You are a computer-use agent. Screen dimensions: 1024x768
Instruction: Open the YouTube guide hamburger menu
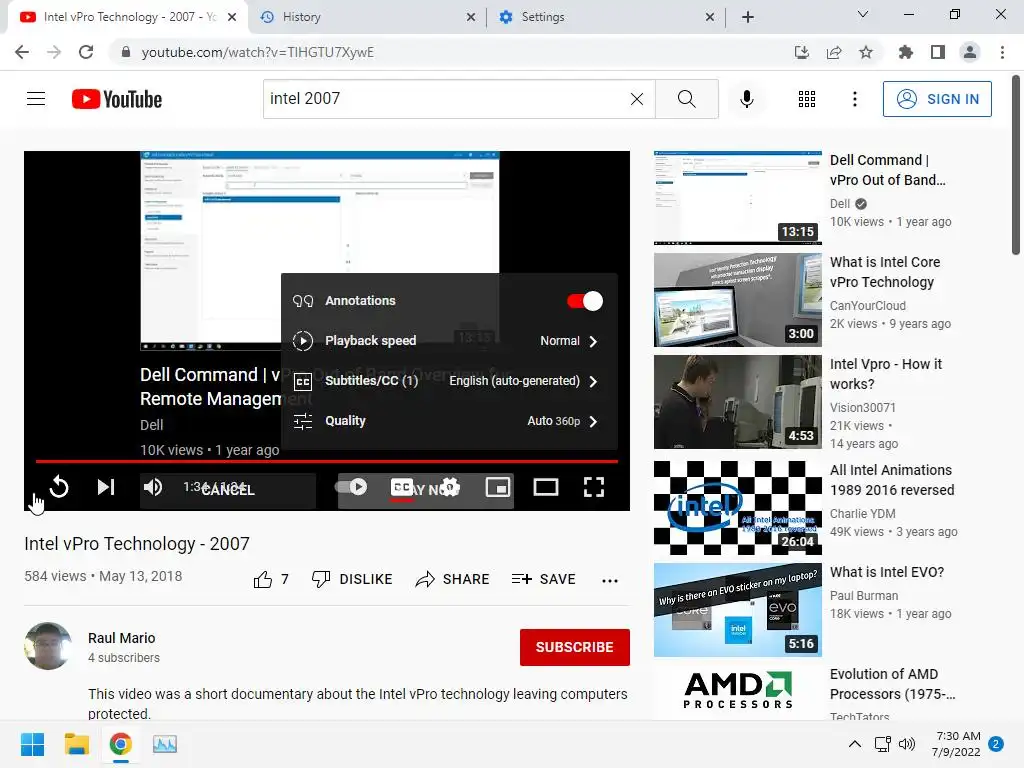coord(36,99)
